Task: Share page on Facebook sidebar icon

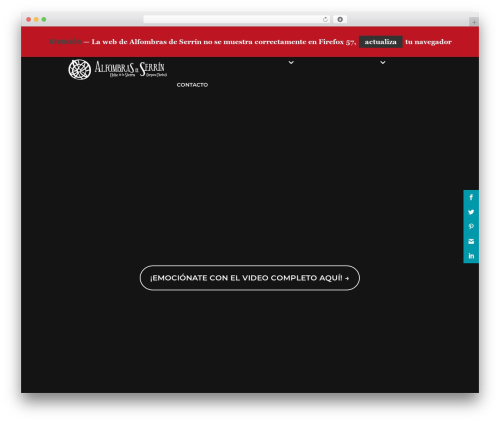Action: coord(471,197)
